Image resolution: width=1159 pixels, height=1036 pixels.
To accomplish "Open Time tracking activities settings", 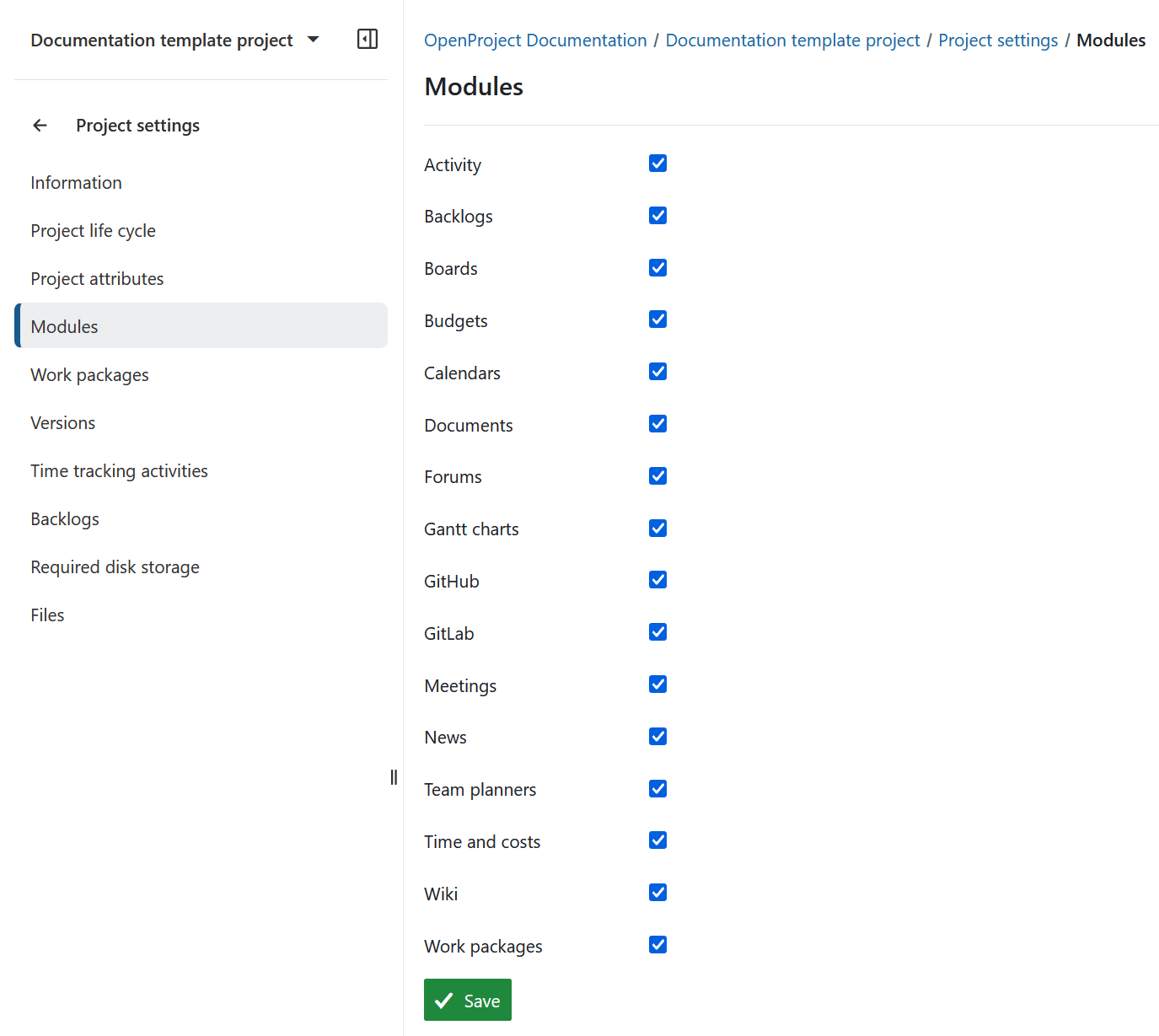I will click(119, 470).
